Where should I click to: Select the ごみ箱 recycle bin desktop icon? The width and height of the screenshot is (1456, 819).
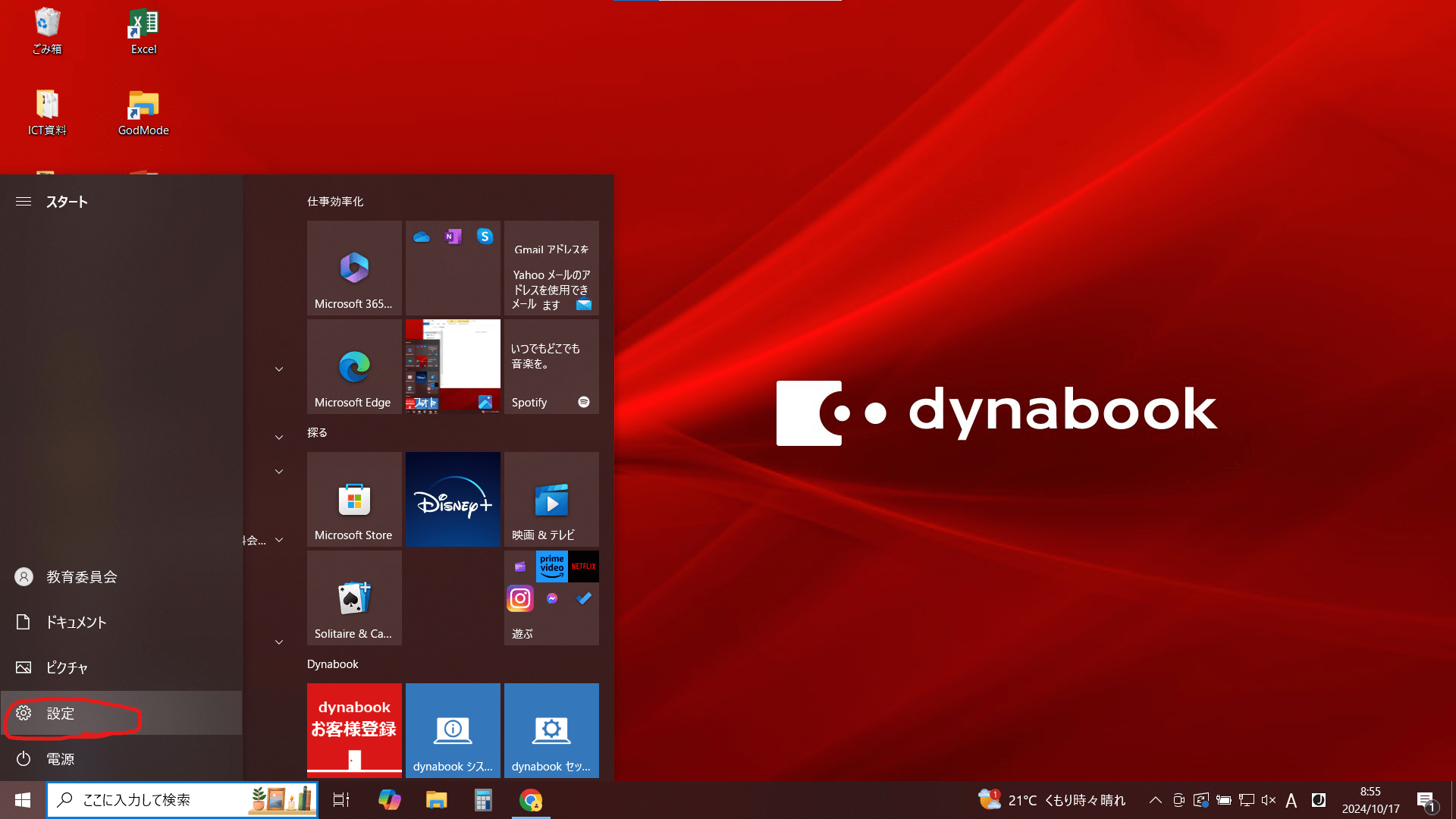(47, 30)
